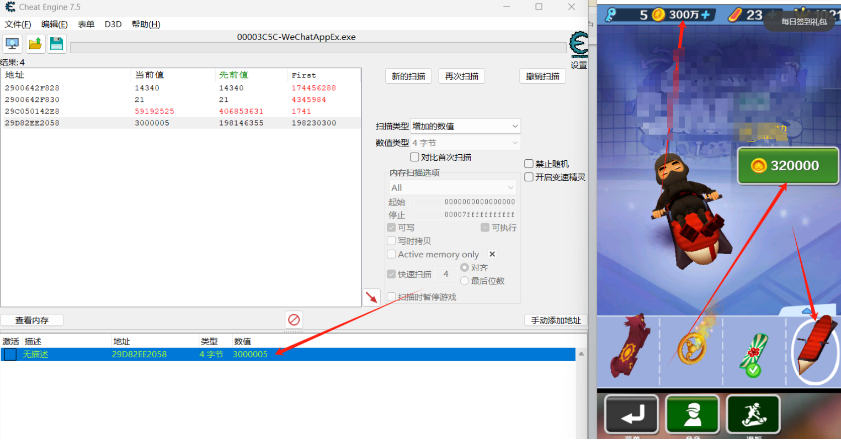The height and width of the screenshot is (440, 841).
Task: Open a cheat table folder icon
Action: 35,43
